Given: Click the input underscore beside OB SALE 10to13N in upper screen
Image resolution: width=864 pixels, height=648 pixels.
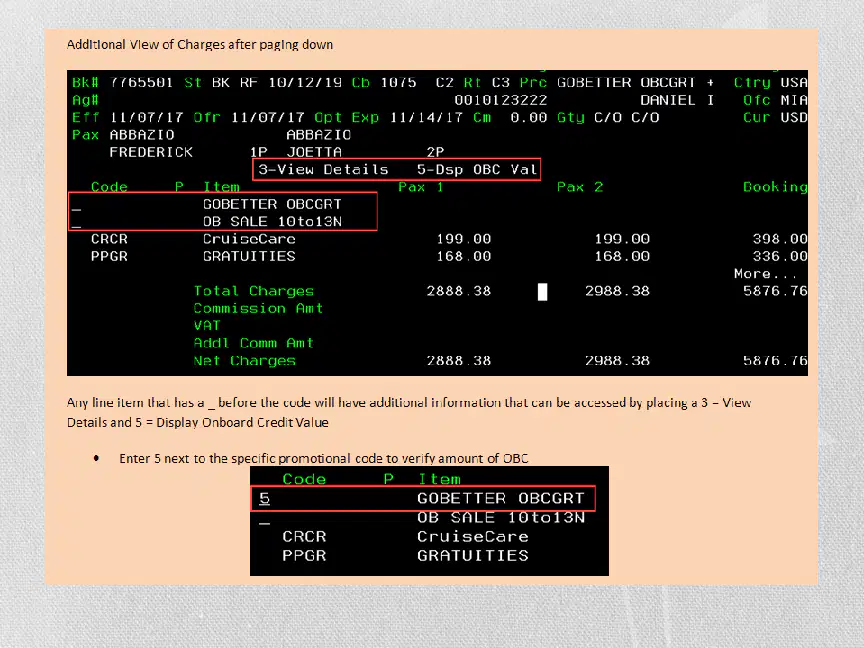Looking at the screenshot, I should (x=77, y=226).
